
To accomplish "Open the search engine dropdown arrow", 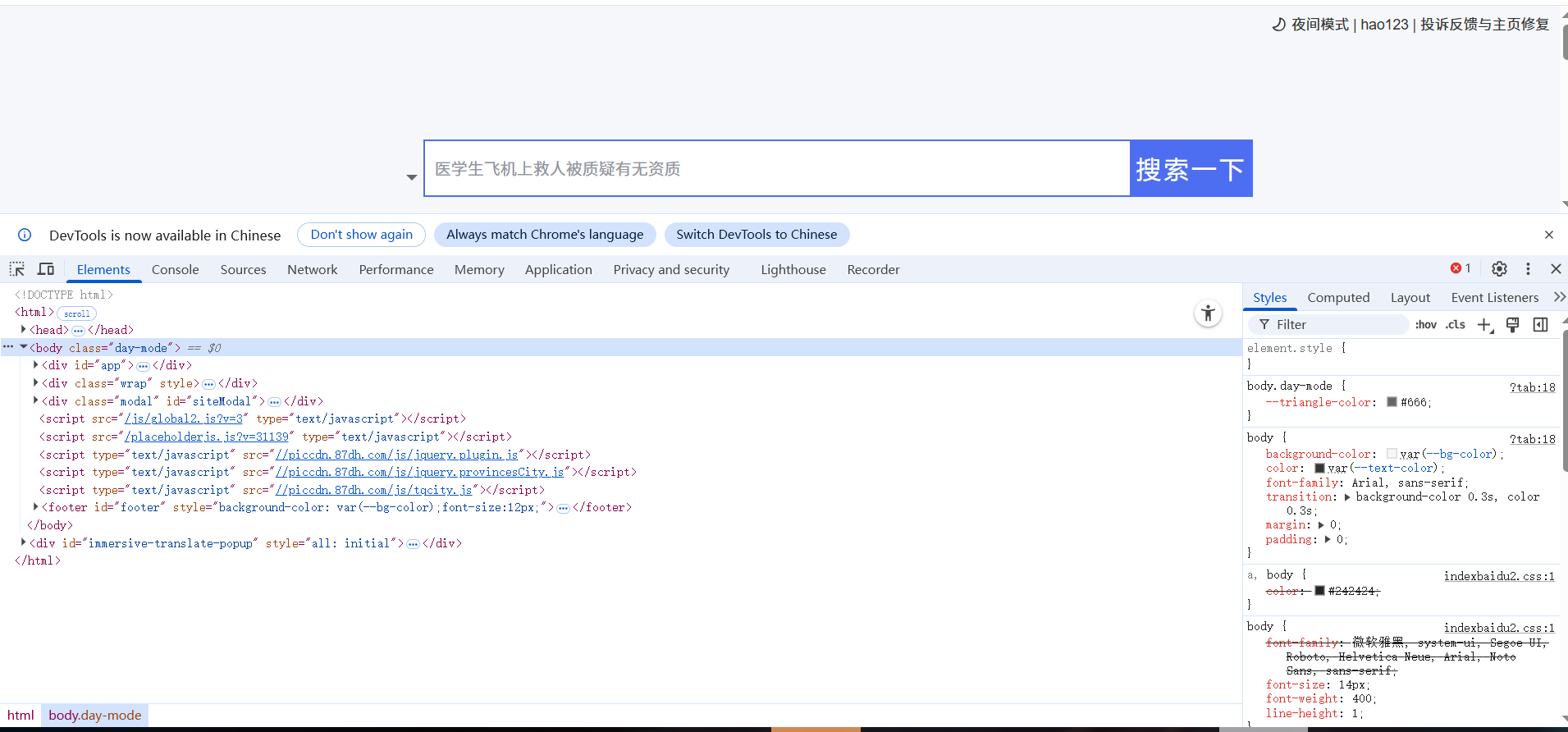I will click(412, 177).
